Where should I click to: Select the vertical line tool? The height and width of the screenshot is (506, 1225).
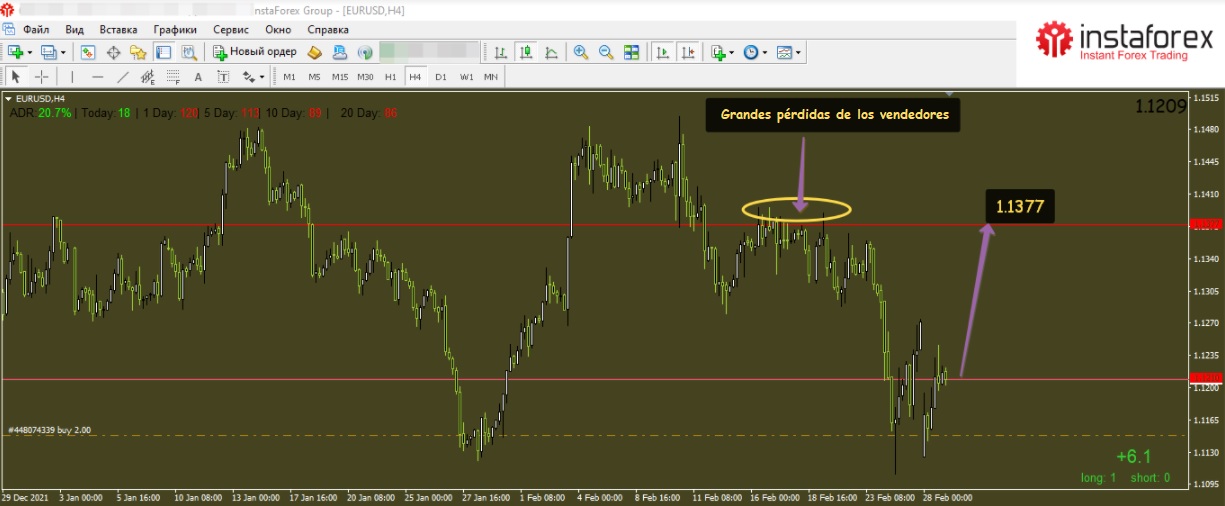[x=72, y=76]
